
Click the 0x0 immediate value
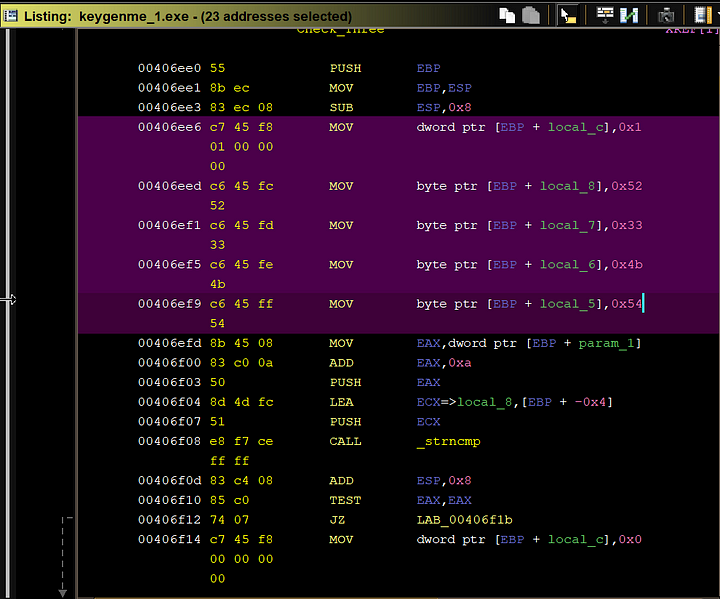[x=630, y=539]
